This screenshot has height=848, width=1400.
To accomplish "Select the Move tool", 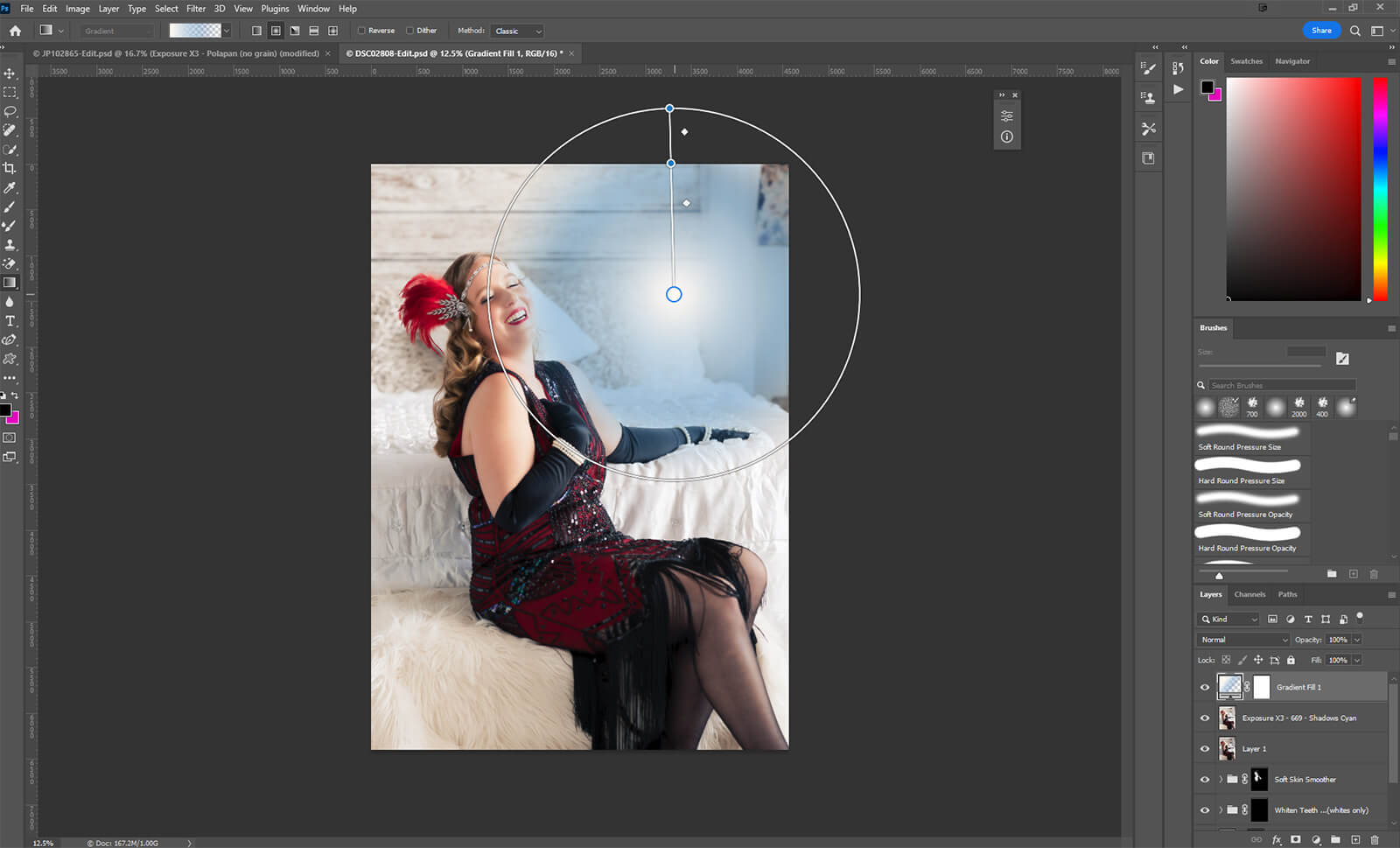I will pyautogui.click(x=10, y=74).
